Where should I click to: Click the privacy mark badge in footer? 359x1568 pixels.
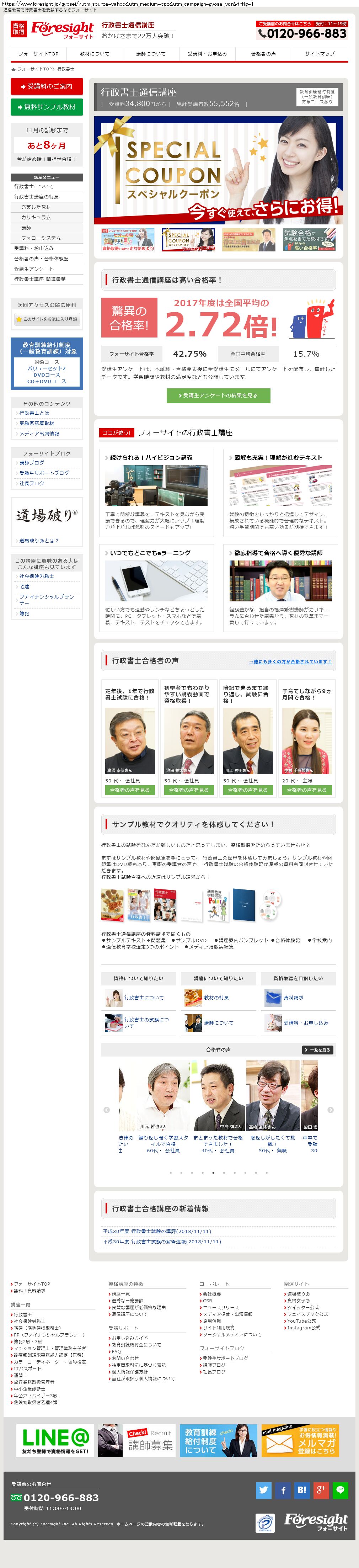click(265, 1522)
